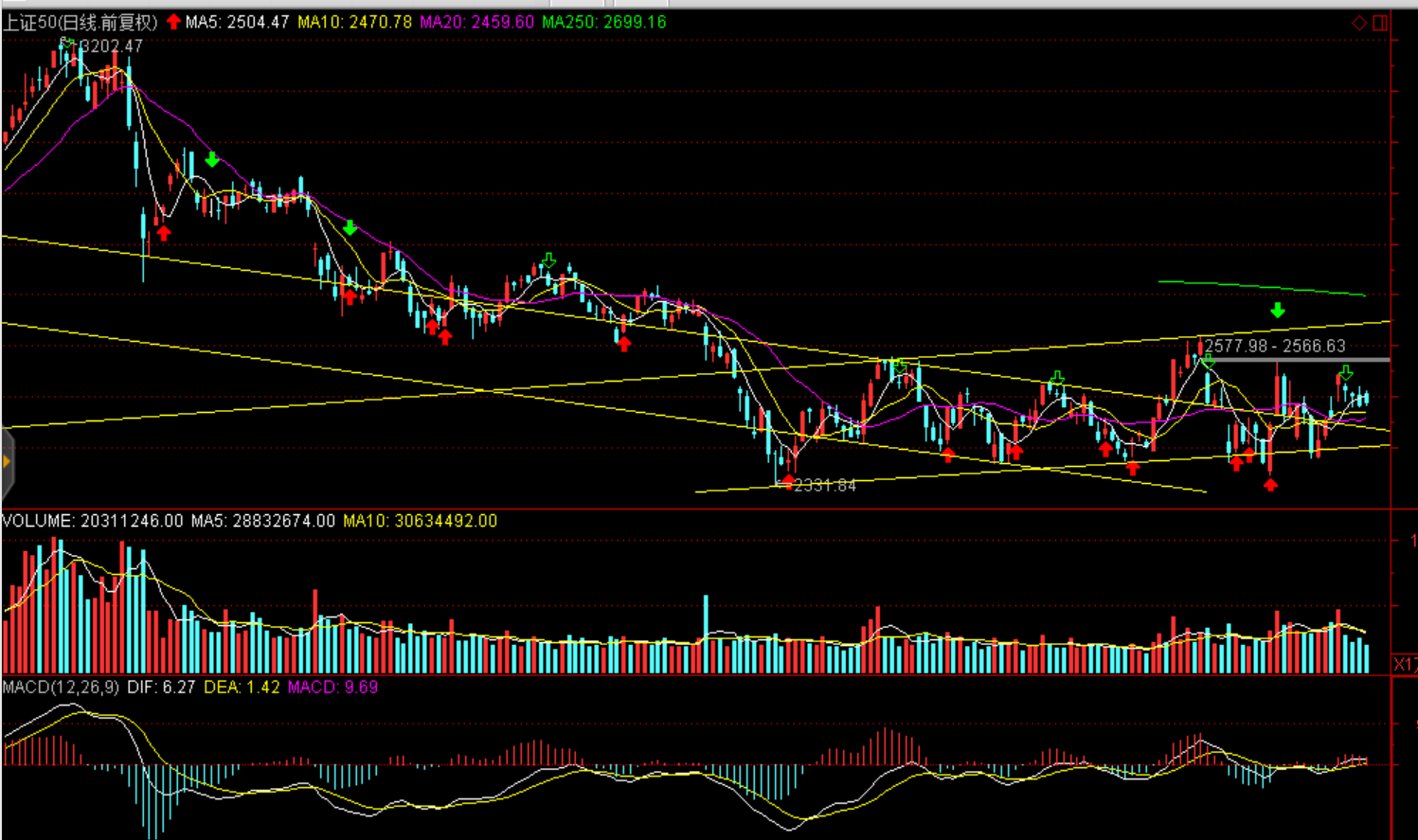Screen dimensions: 1418x840
Task: Click the VOLUME indicator header label
Action: (x=93, y=521)
